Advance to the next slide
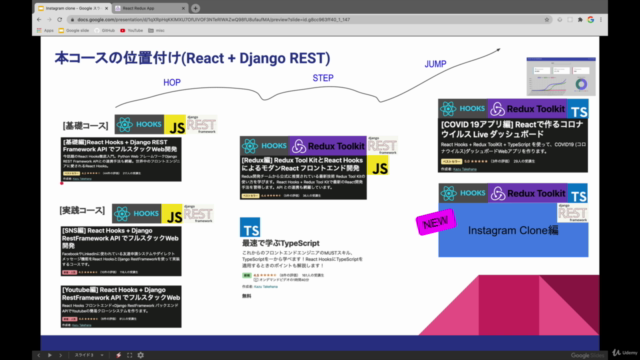 pos(60,355)
